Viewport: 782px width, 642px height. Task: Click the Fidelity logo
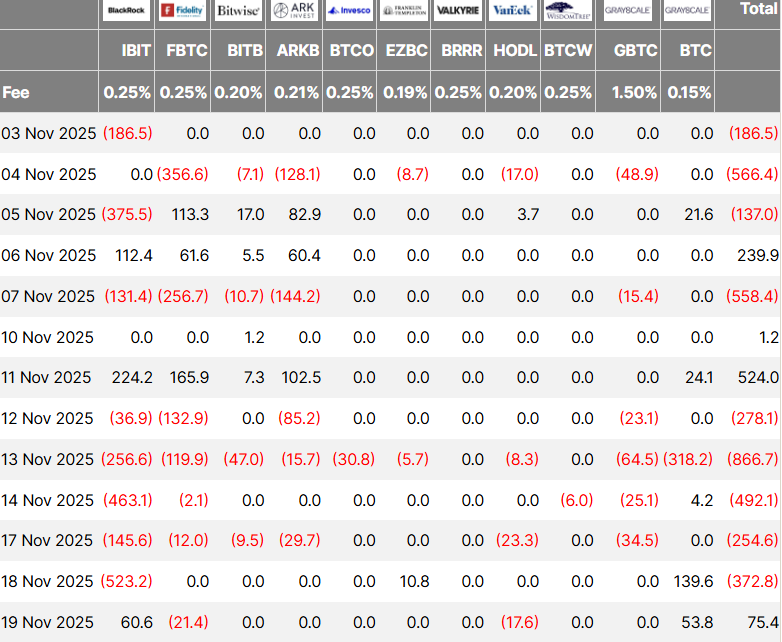pos(183,11)
